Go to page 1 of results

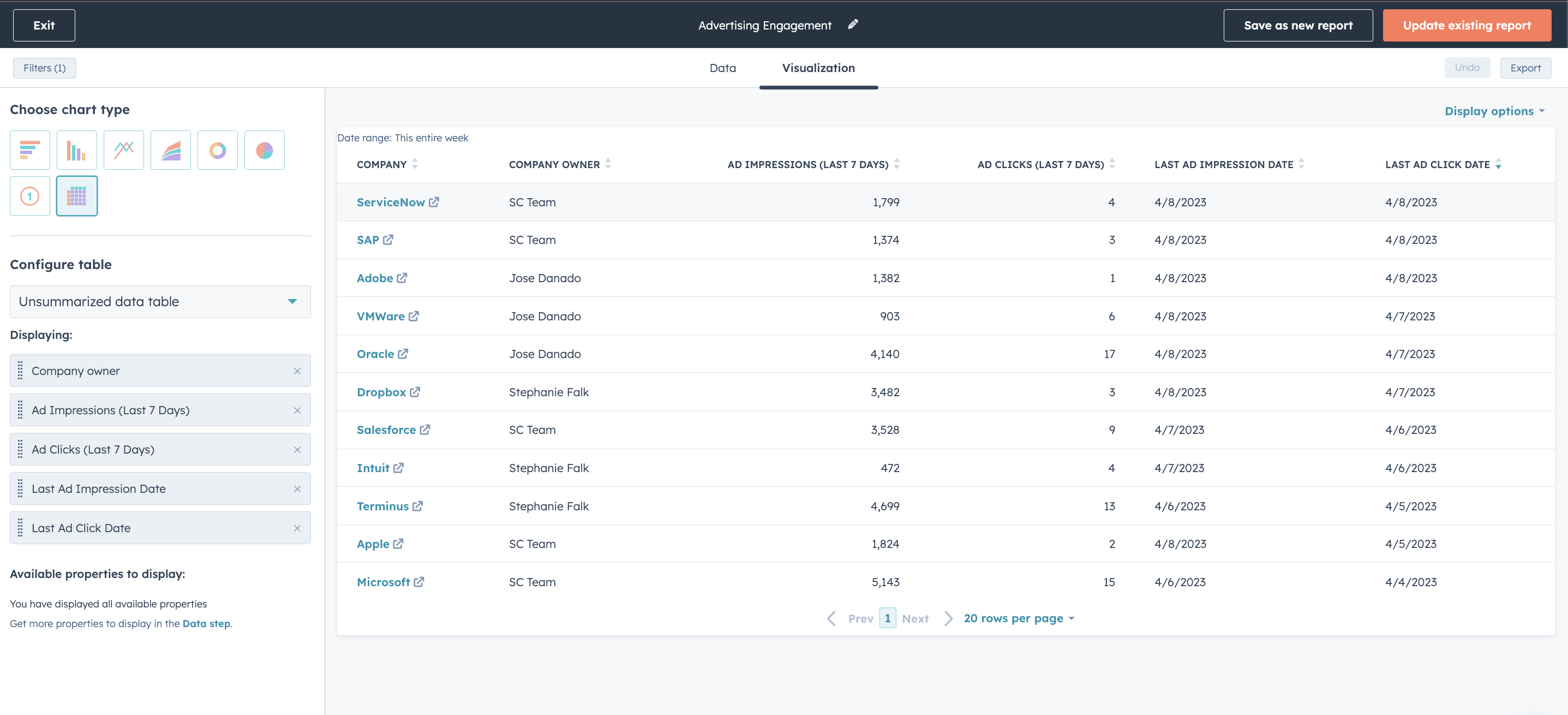[888, 618]
